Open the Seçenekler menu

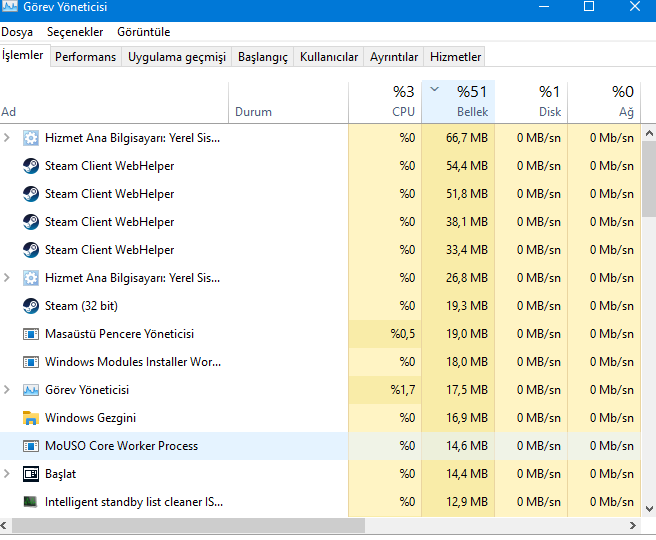coord(75,32)
